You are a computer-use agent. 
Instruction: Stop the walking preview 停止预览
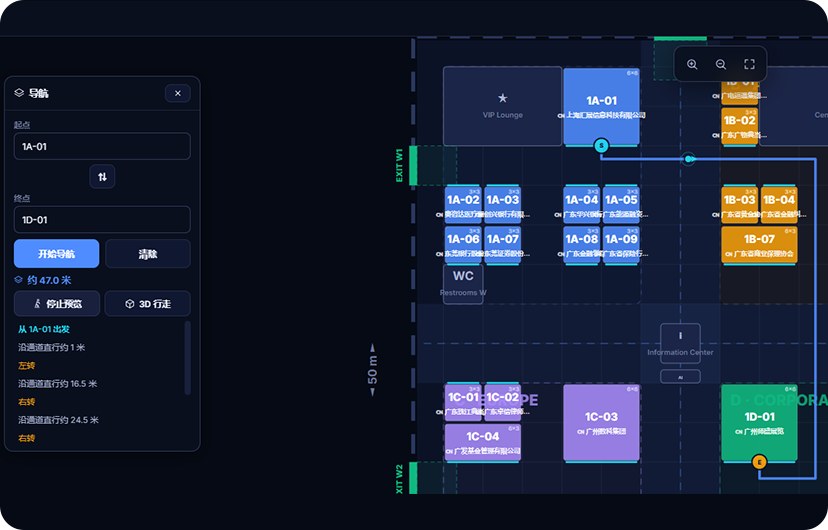tap(57, 304)
